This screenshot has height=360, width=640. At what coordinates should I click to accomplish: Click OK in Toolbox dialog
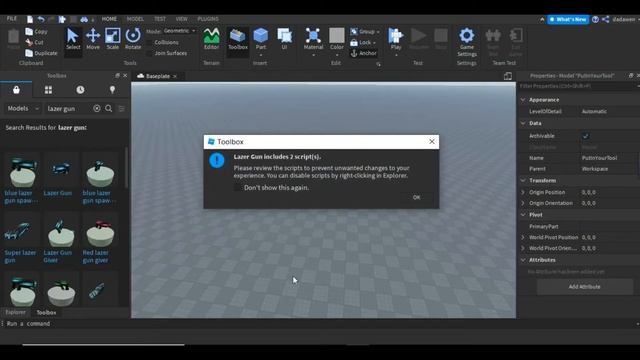(x=416, y=198)
